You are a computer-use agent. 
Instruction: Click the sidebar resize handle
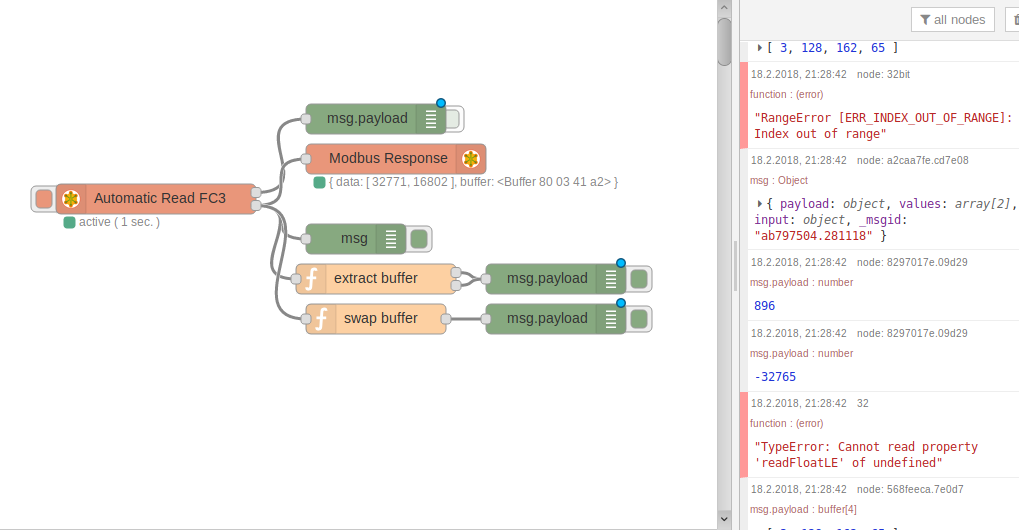pos(736,265)
